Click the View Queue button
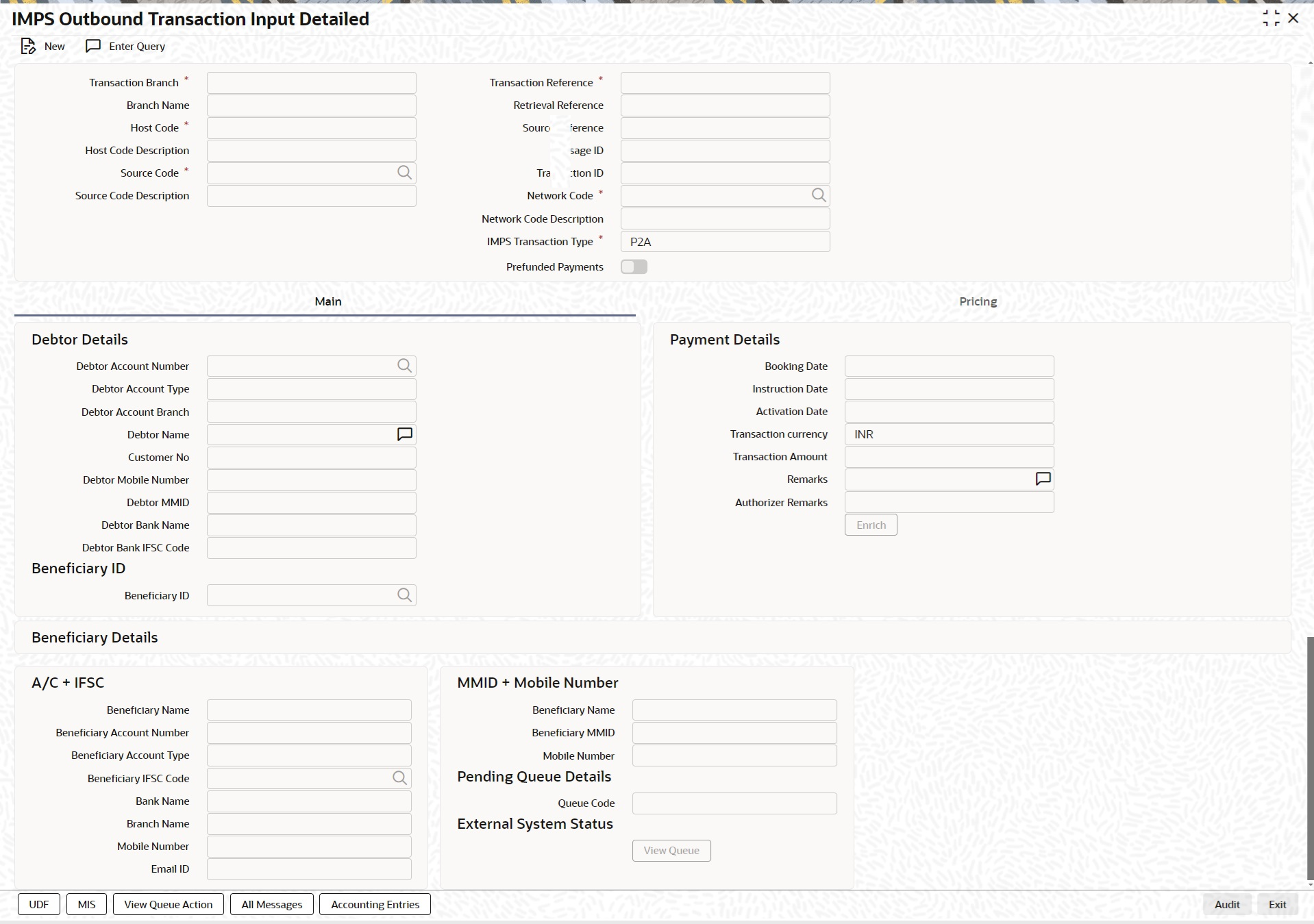The height and width of the screenshot is (924, 1314). pos(671,850)
